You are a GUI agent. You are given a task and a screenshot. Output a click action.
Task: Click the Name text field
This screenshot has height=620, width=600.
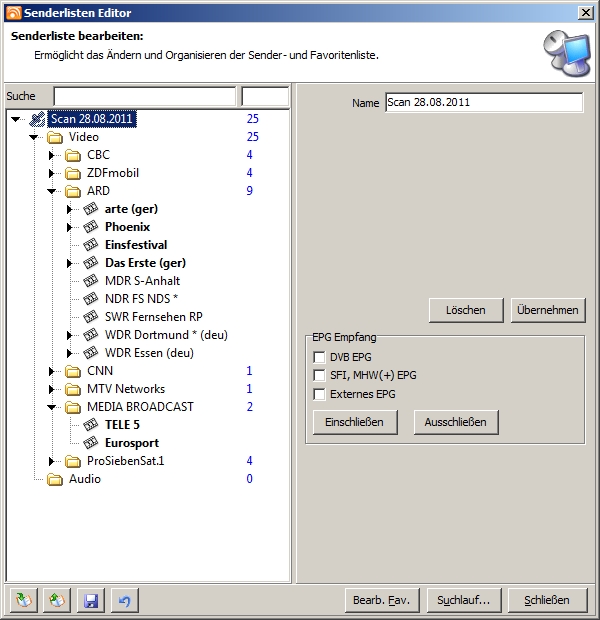484,102
